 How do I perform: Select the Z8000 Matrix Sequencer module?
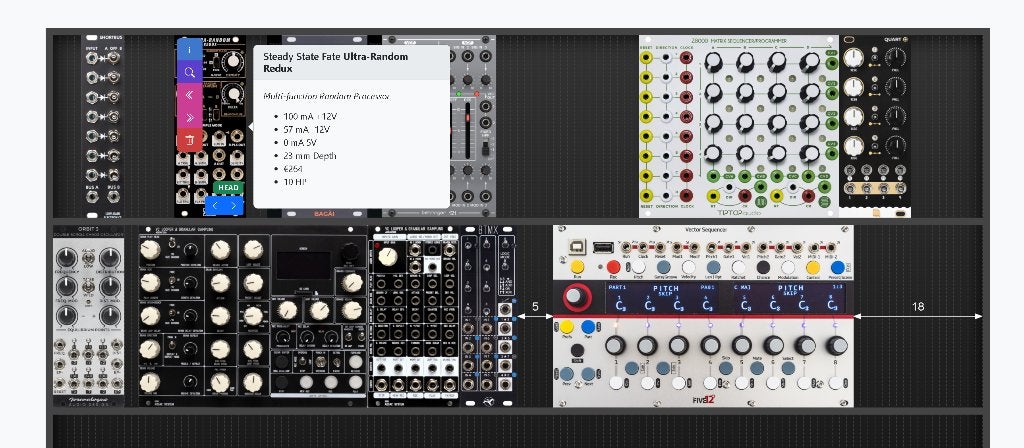click(x=739, y=126)
